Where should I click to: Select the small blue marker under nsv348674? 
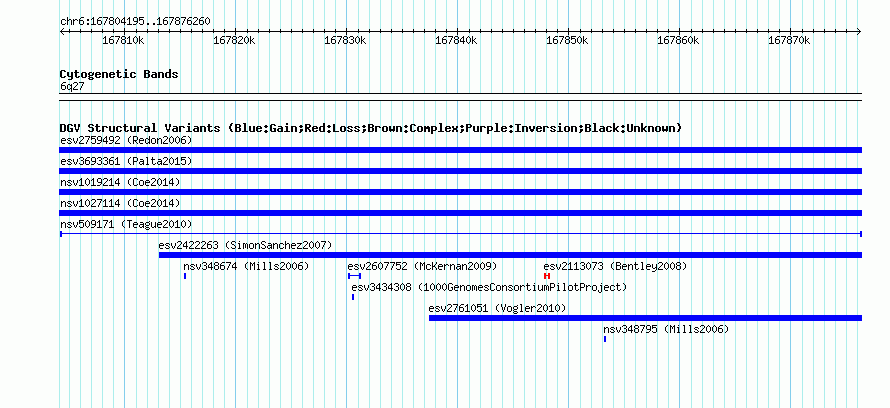[x=185, y=276]
